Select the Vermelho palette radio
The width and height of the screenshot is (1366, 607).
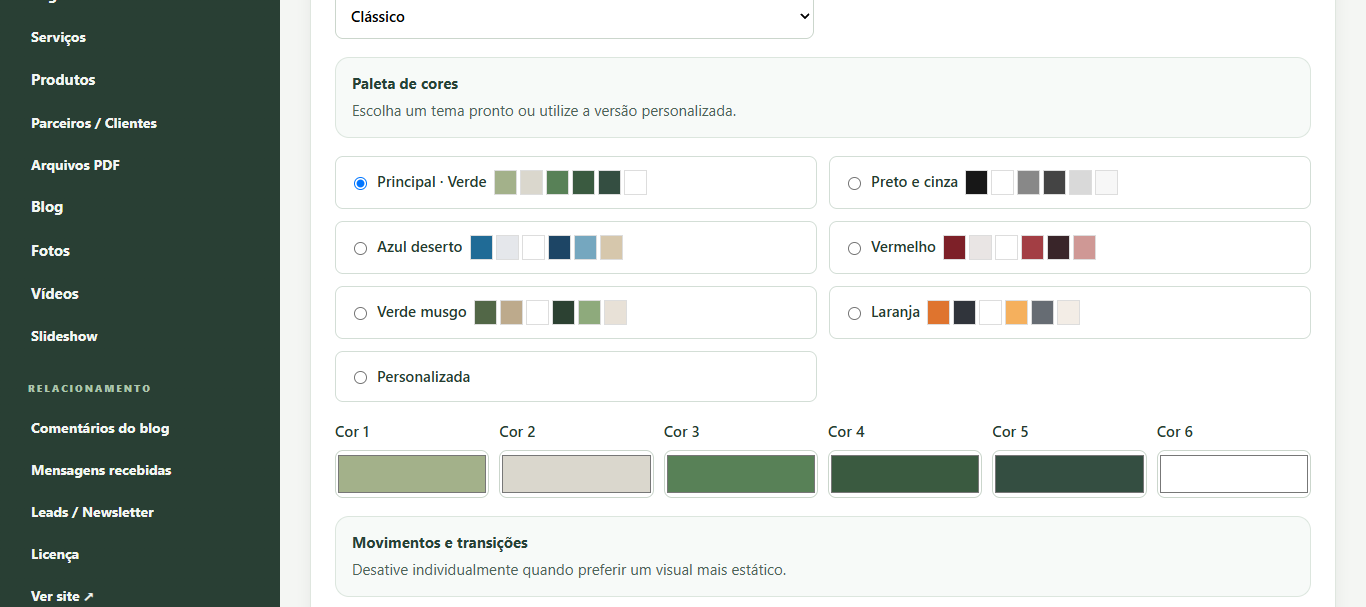pos(854,248)
